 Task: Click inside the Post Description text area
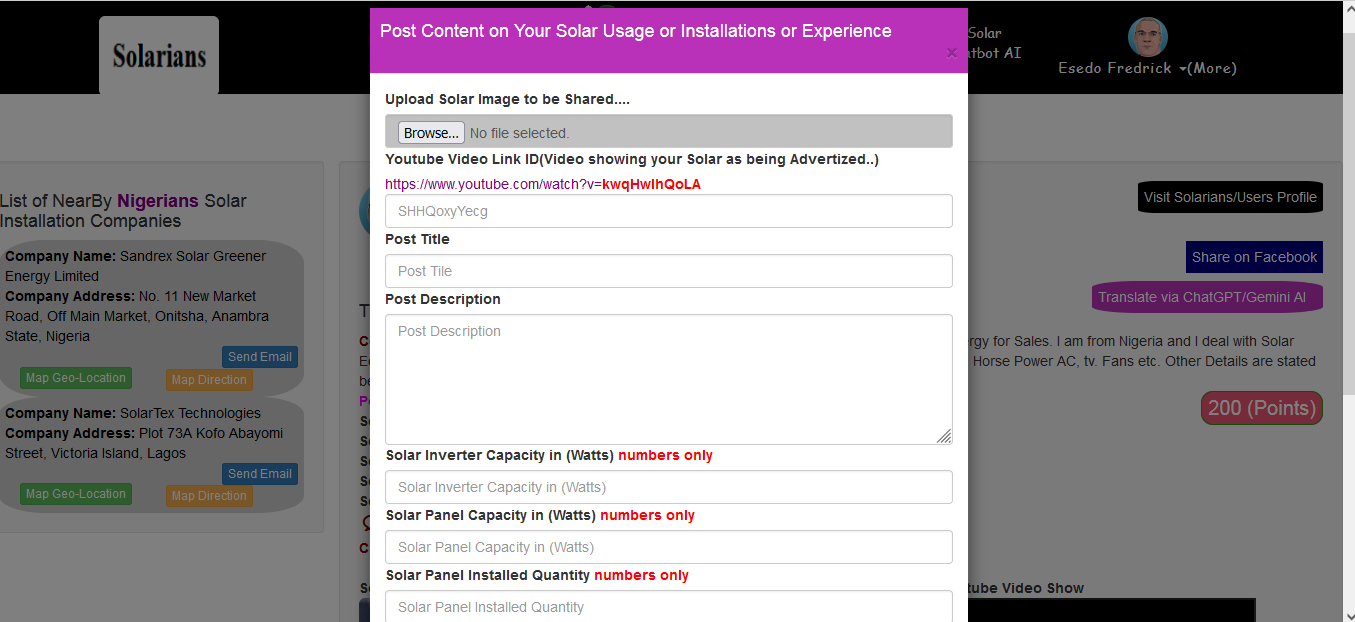668,379
